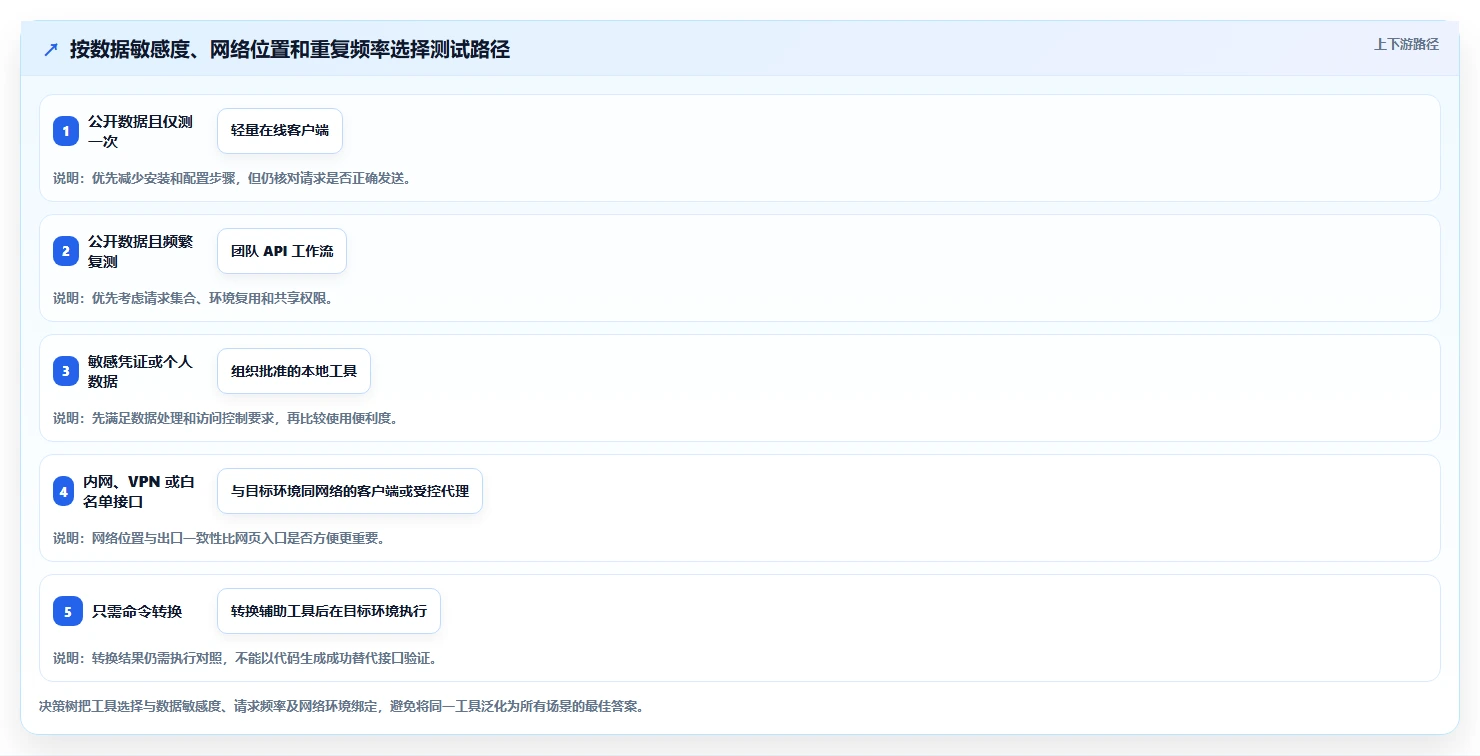The width and height of the screenshot is (1480, 756).
Task: Click the heading 按数据敏感度、网络位置和重复频率选择测试路径
Action: (290, 50)
